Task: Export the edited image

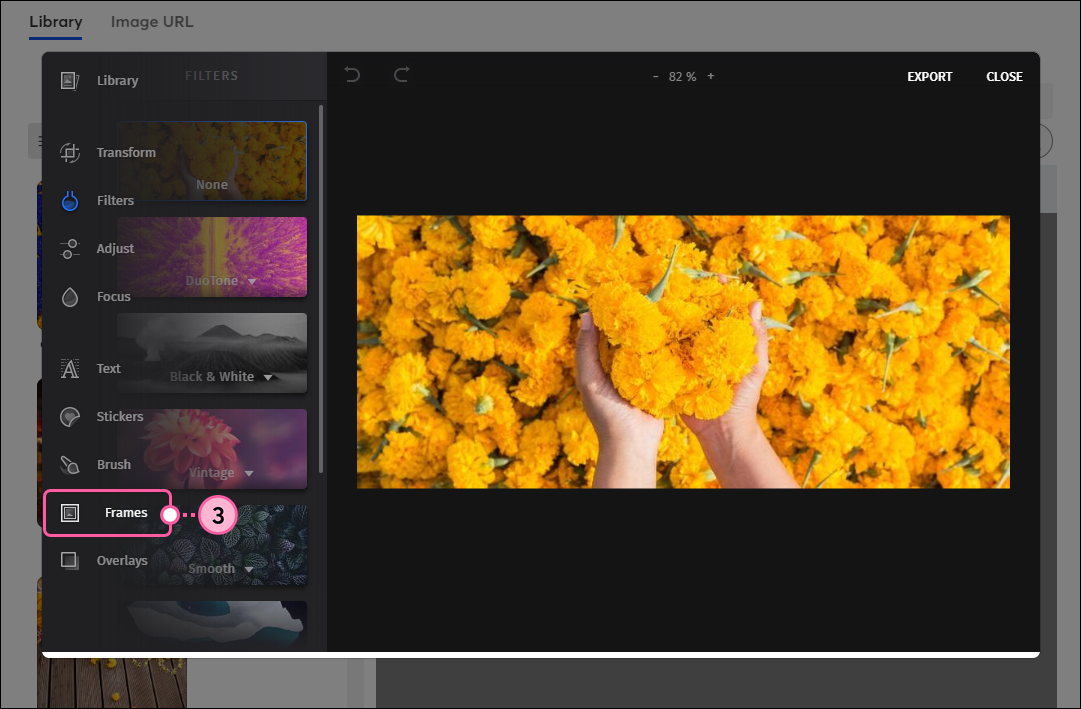Action: point(929,77)
